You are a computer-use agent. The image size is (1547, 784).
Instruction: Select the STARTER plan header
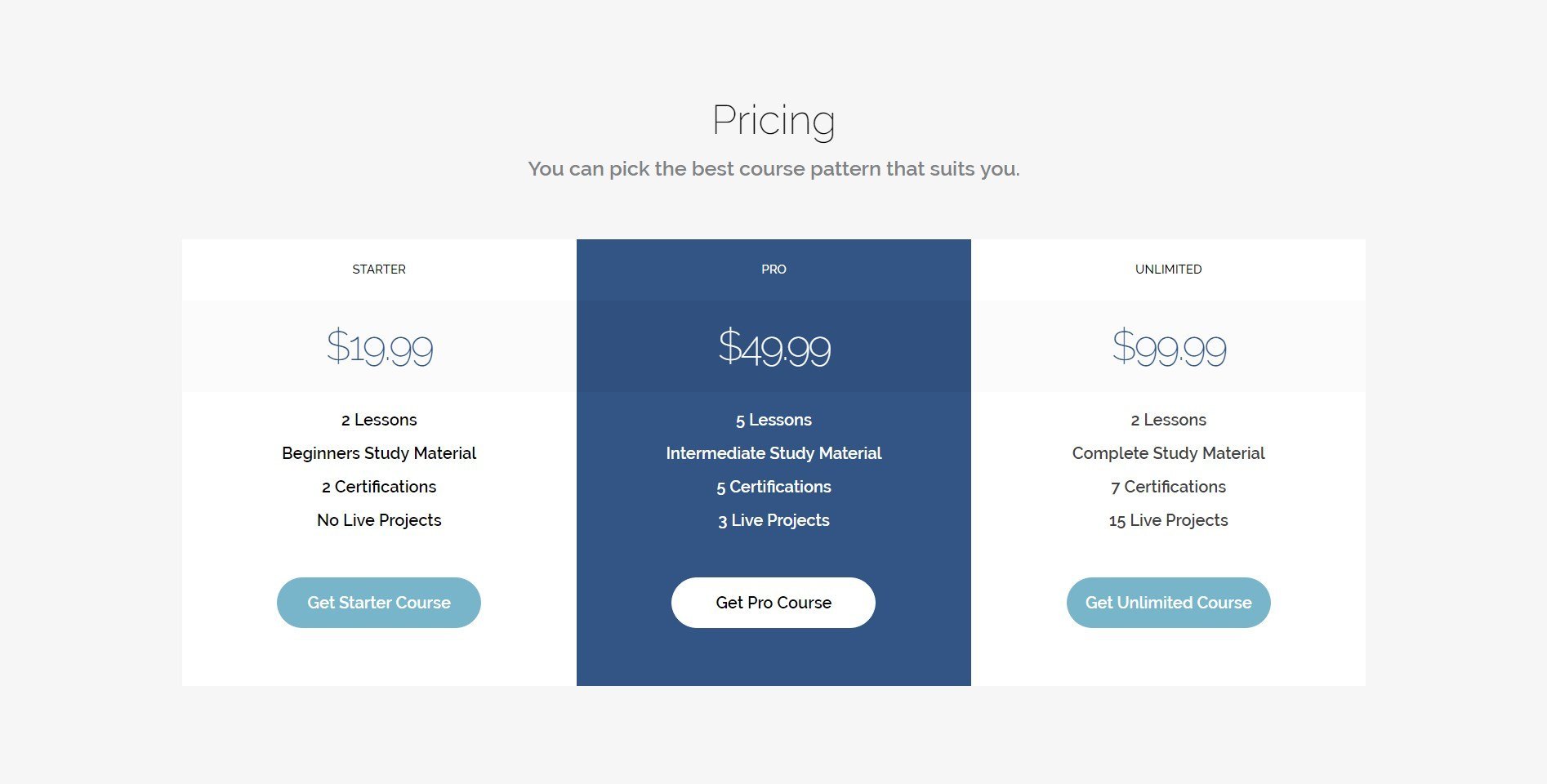click(378, 269)
